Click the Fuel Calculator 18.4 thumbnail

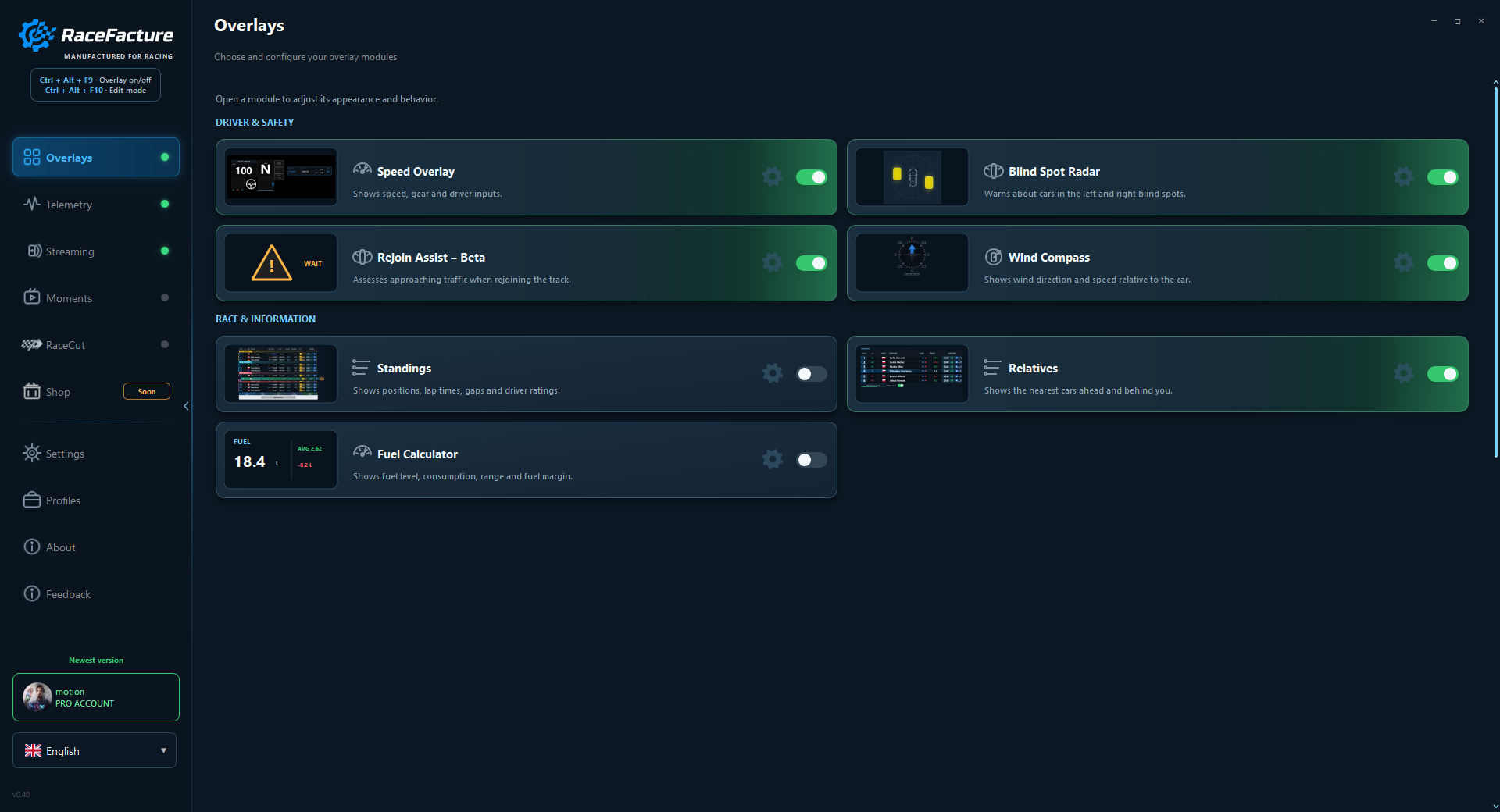click(281, 460)
